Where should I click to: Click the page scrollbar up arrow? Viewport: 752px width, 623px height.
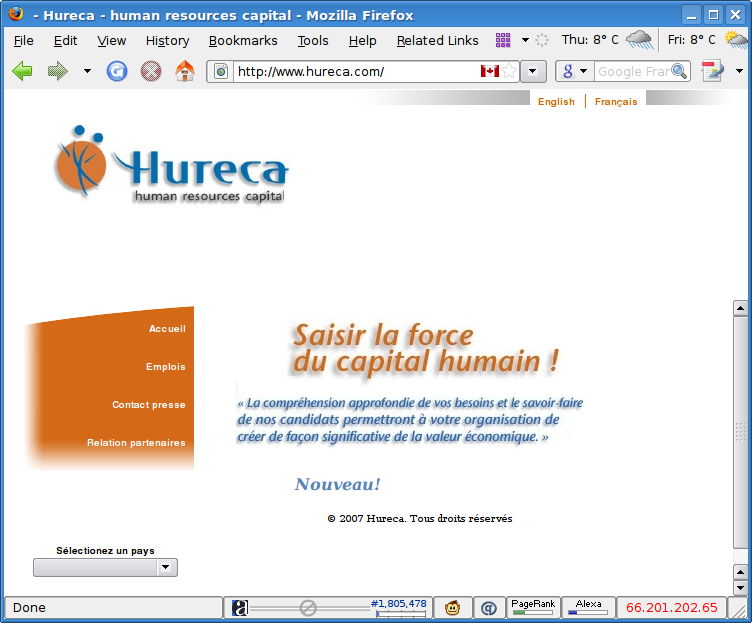[x=740, y=308]
